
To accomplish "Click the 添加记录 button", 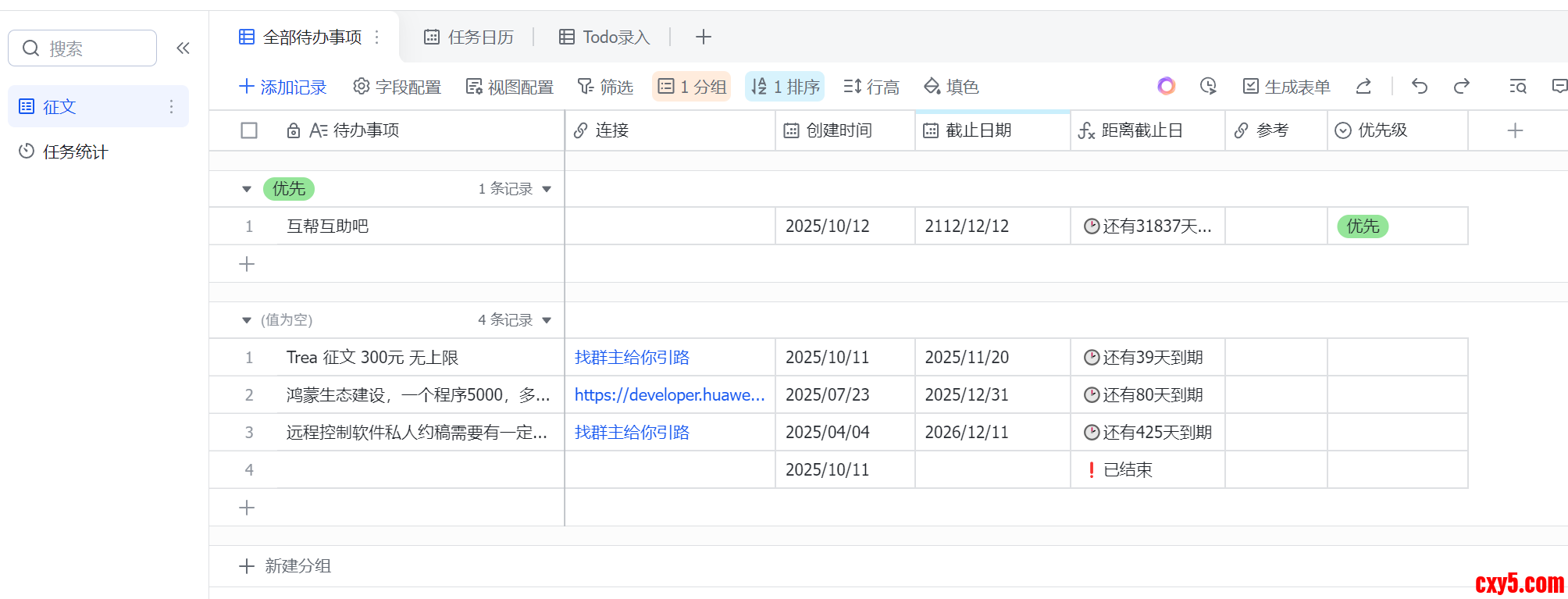I will coord(283,87).
